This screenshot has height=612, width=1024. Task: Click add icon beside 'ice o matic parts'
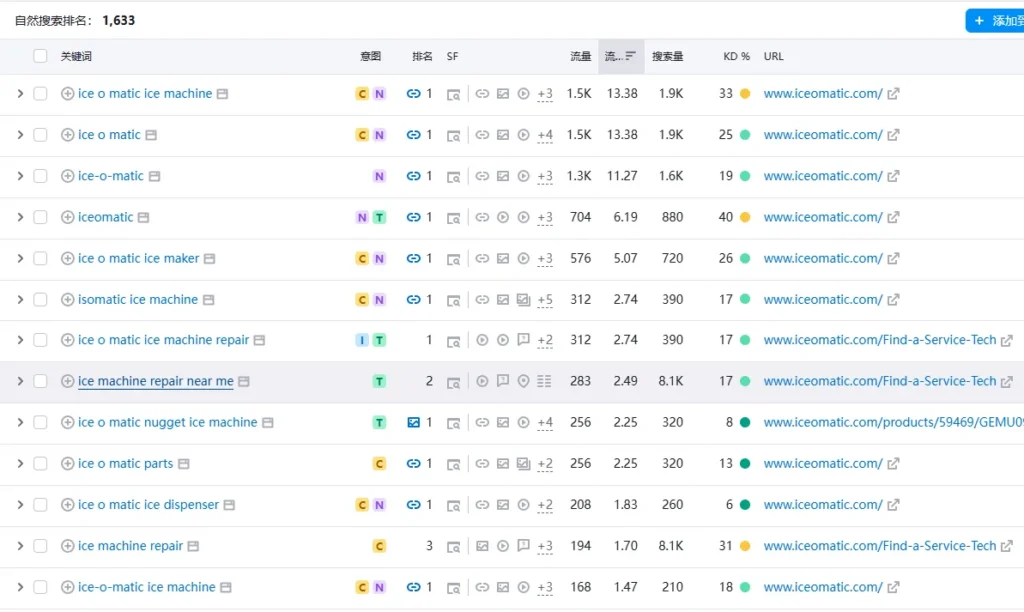[x=67, y=463]
